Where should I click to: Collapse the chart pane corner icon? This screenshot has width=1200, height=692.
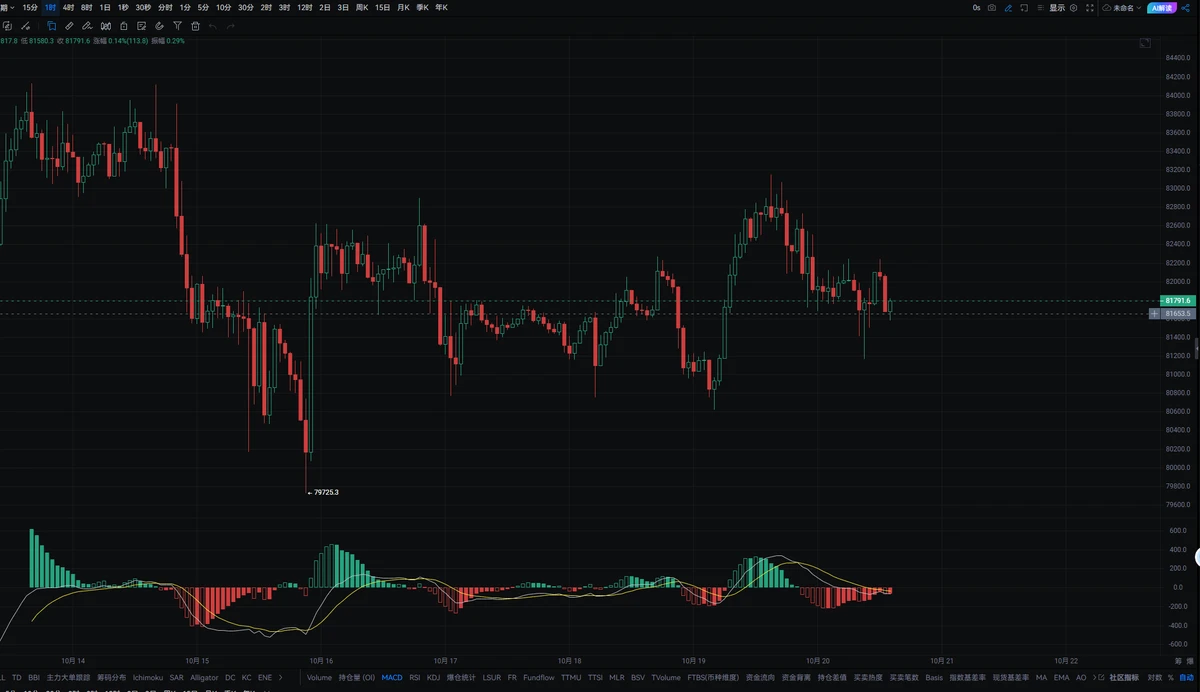pos(1145,43)
